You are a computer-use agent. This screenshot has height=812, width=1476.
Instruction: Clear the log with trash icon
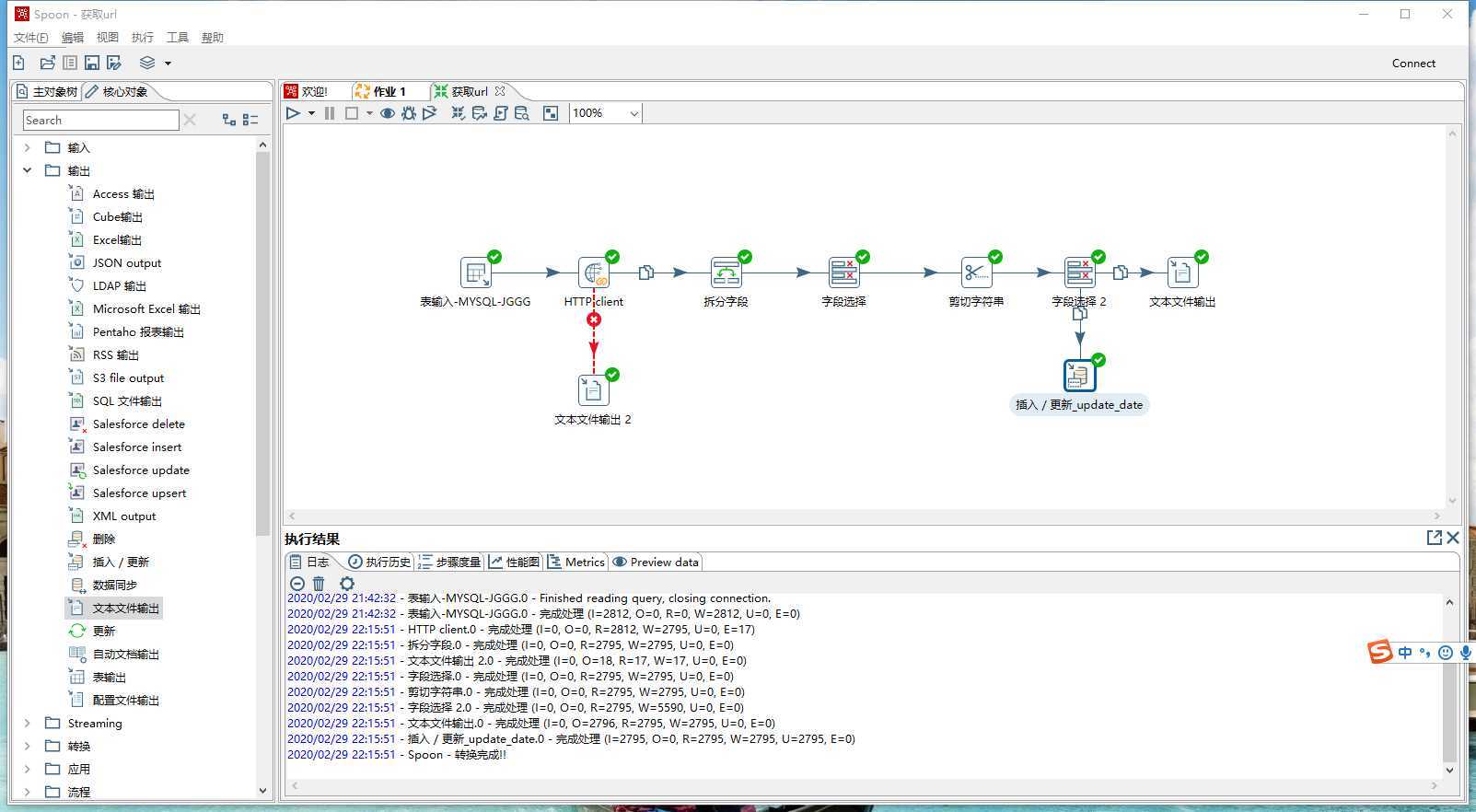pyautogui.click(x=319, y=584)
